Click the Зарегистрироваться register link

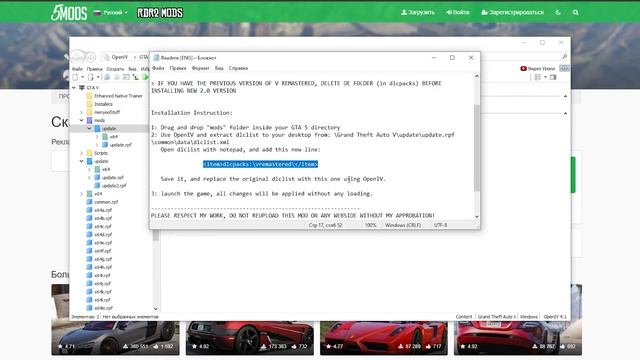512,12
